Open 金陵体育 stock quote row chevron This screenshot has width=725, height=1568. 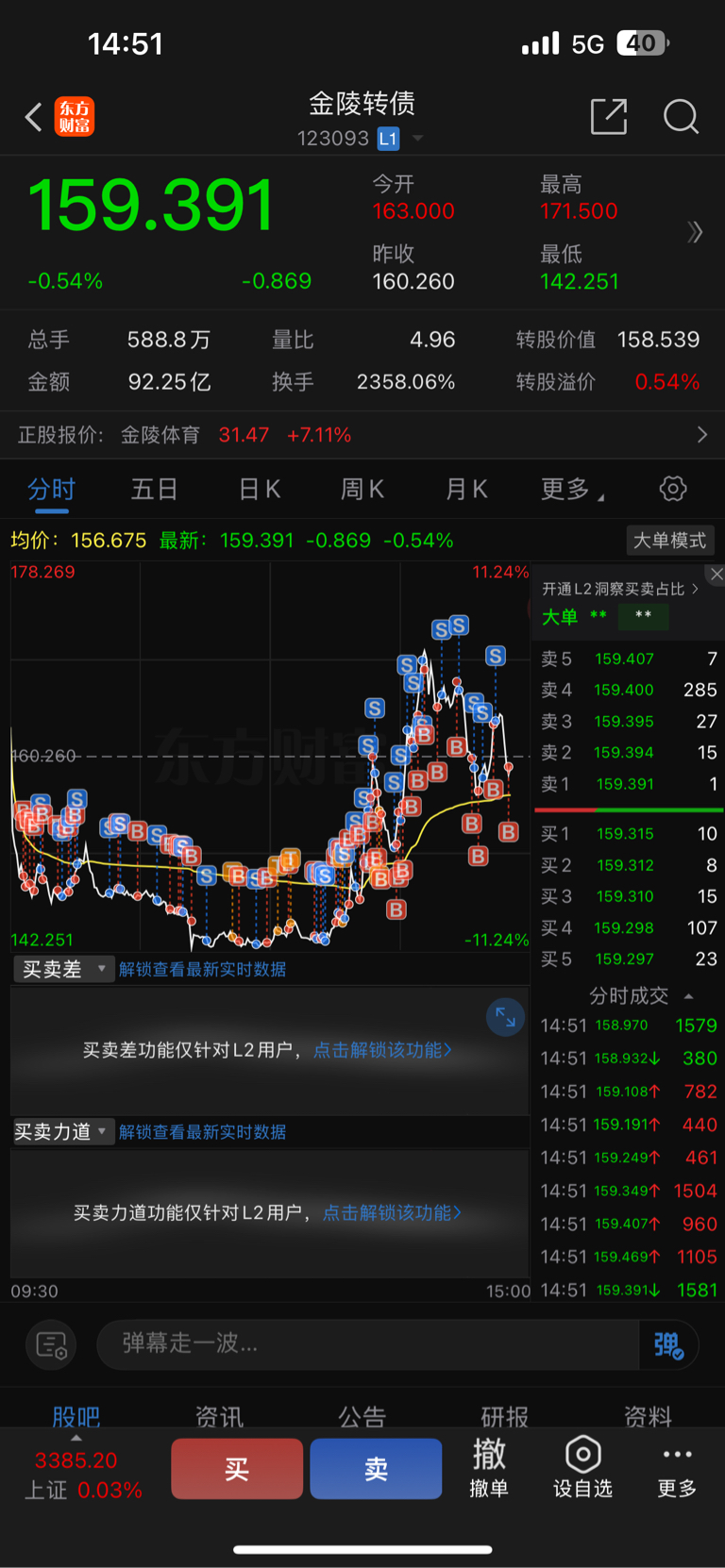click(x=701, y=435)
